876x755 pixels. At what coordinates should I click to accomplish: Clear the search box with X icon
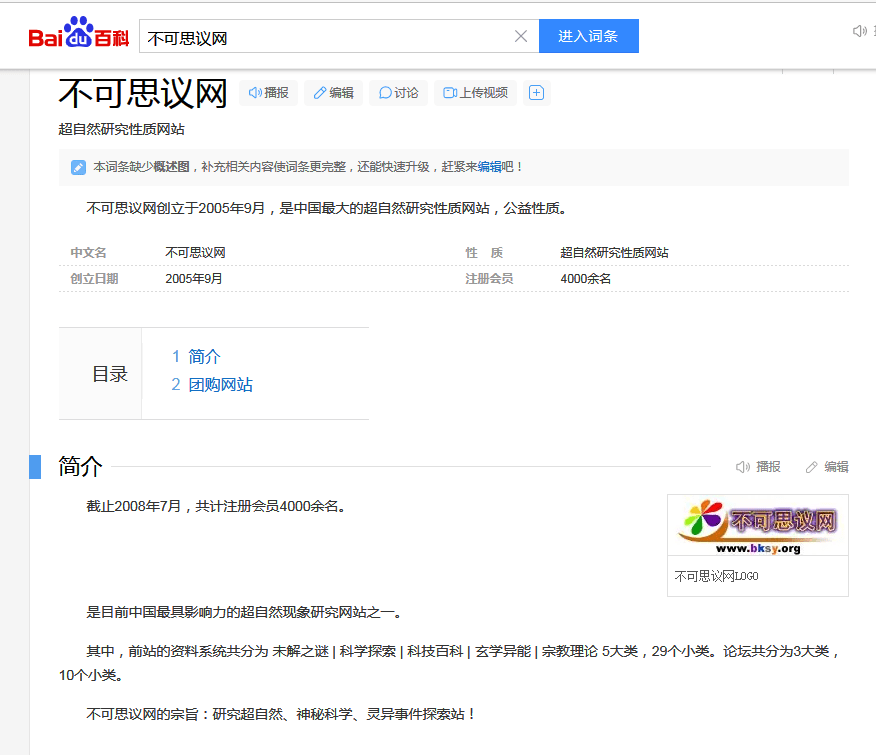click(x=520, y=36)
